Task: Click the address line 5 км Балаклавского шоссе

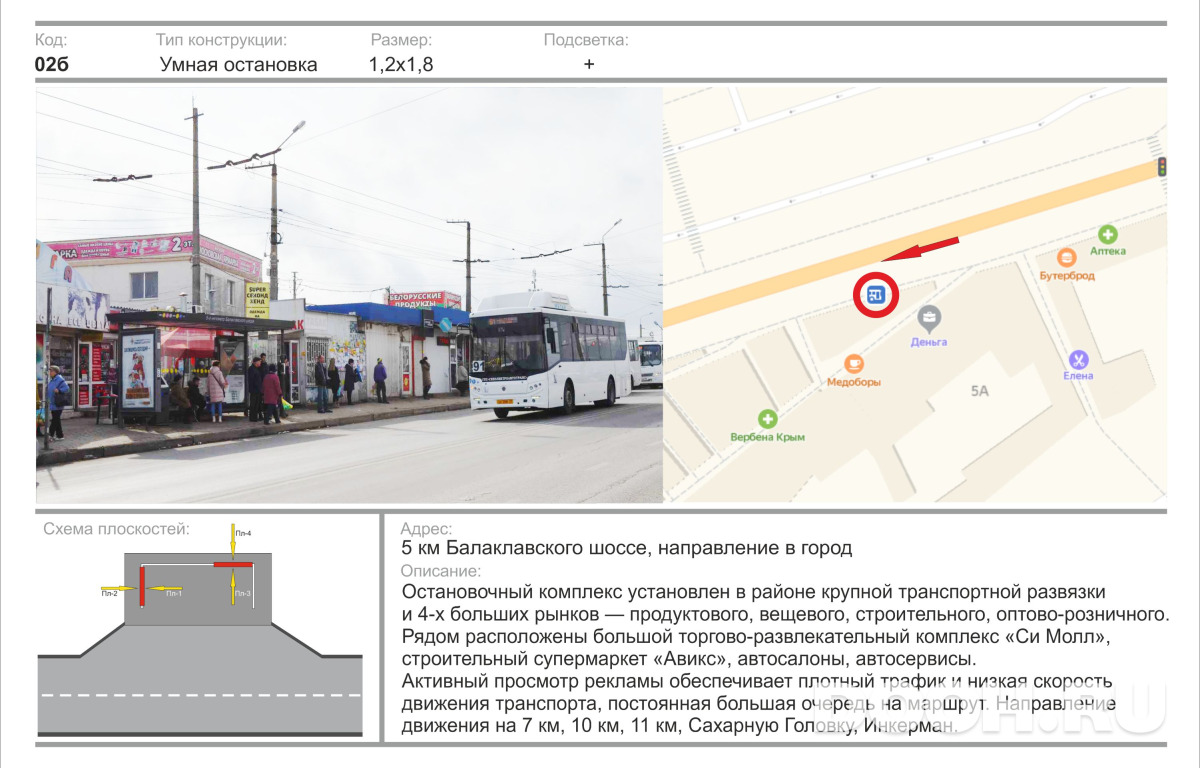Action: pyautogui.click(x=627, y=548)
